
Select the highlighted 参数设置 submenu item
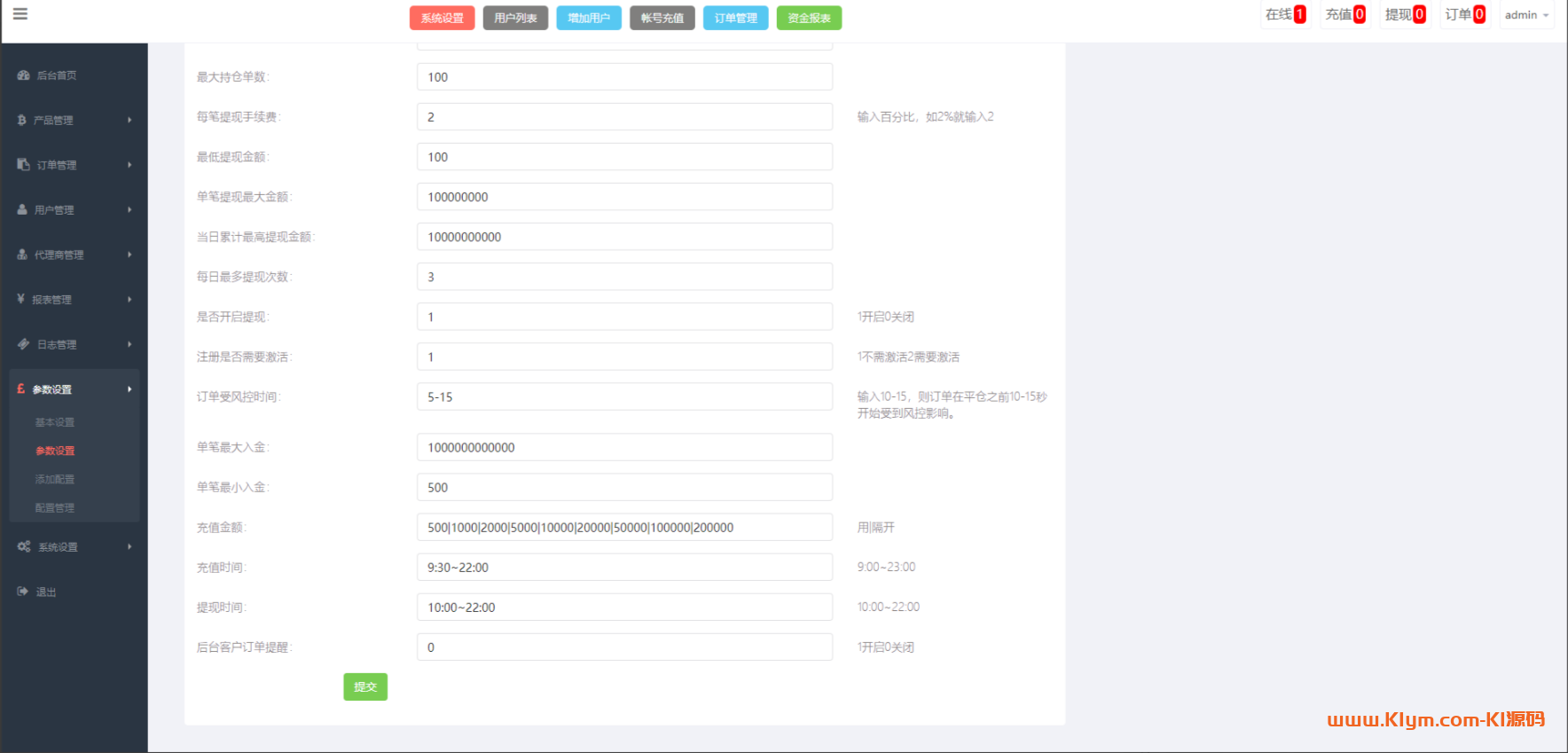(55, 451)
